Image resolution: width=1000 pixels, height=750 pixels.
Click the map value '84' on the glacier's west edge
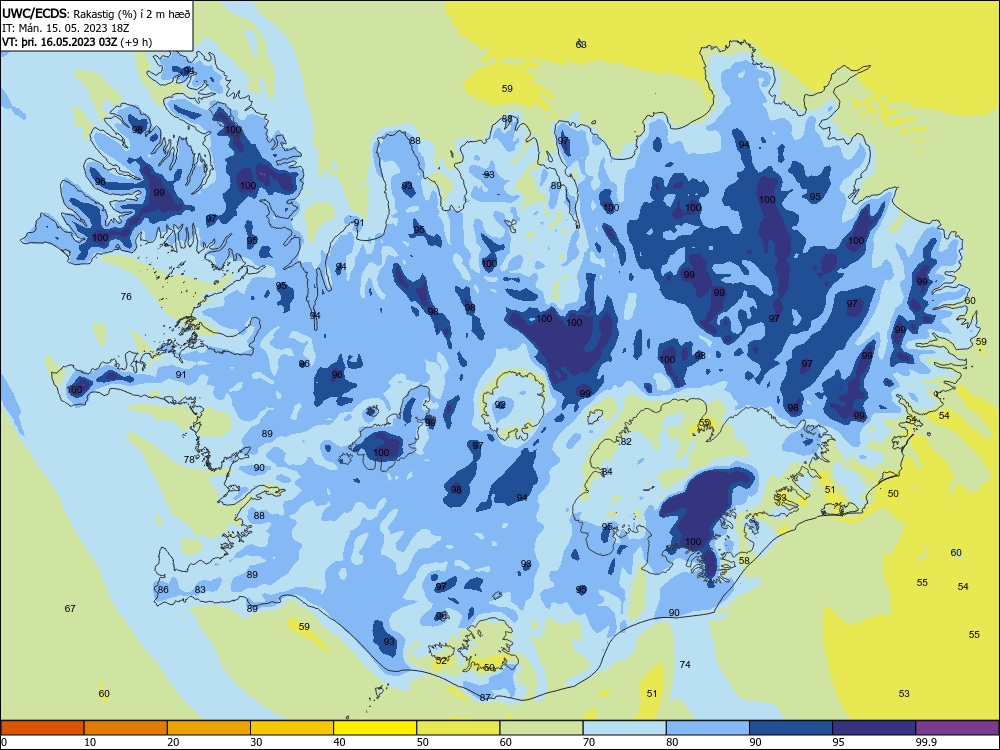(x=607, y=472)
